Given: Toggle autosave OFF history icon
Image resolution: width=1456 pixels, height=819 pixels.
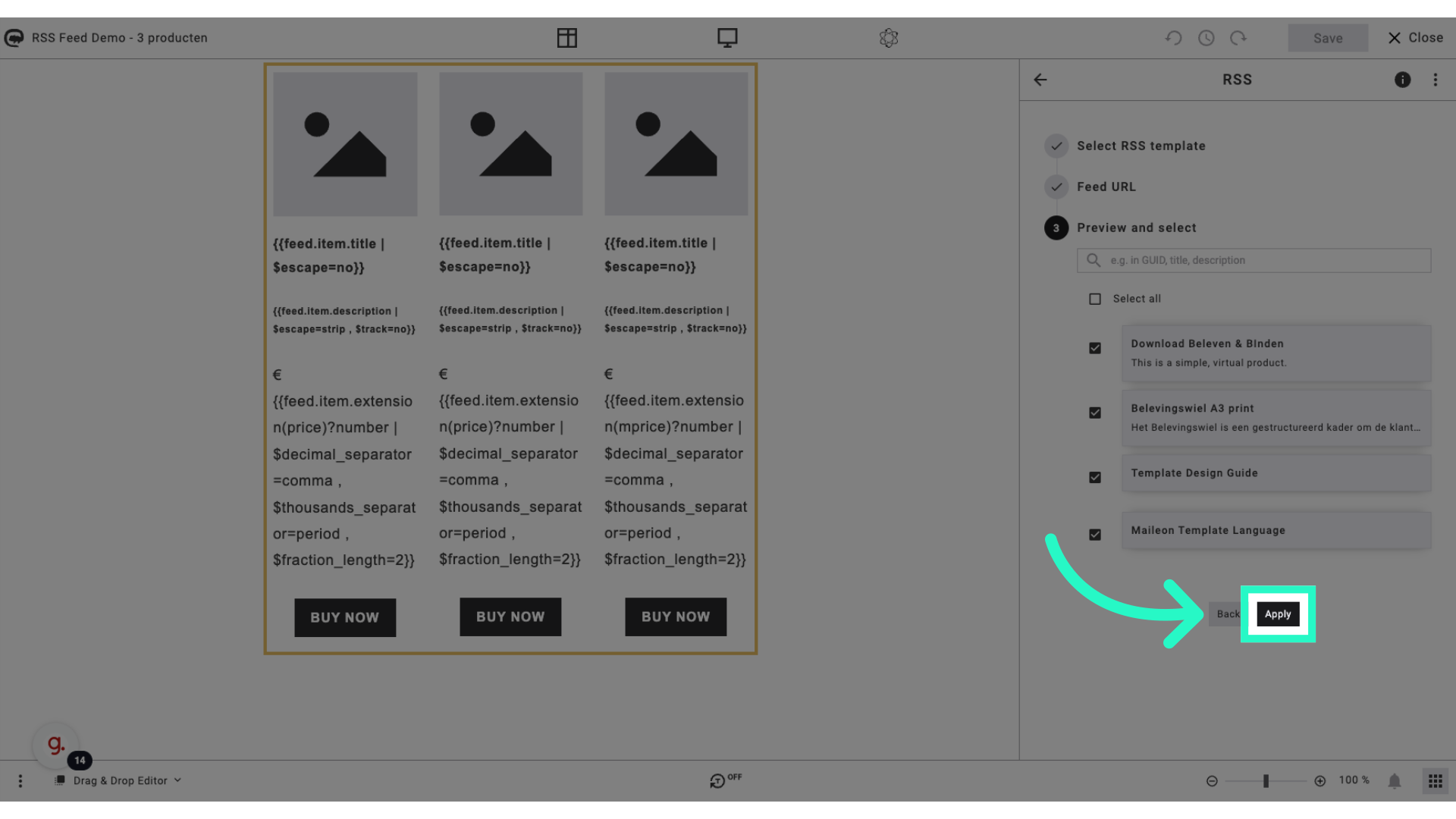Looking at the screenshot, I should pos(726,780).
